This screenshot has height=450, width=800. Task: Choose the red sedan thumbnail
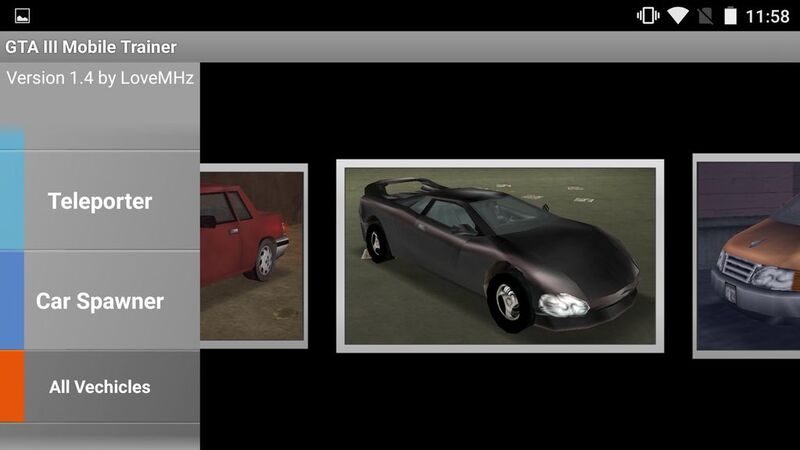click(x=254, y=256)
